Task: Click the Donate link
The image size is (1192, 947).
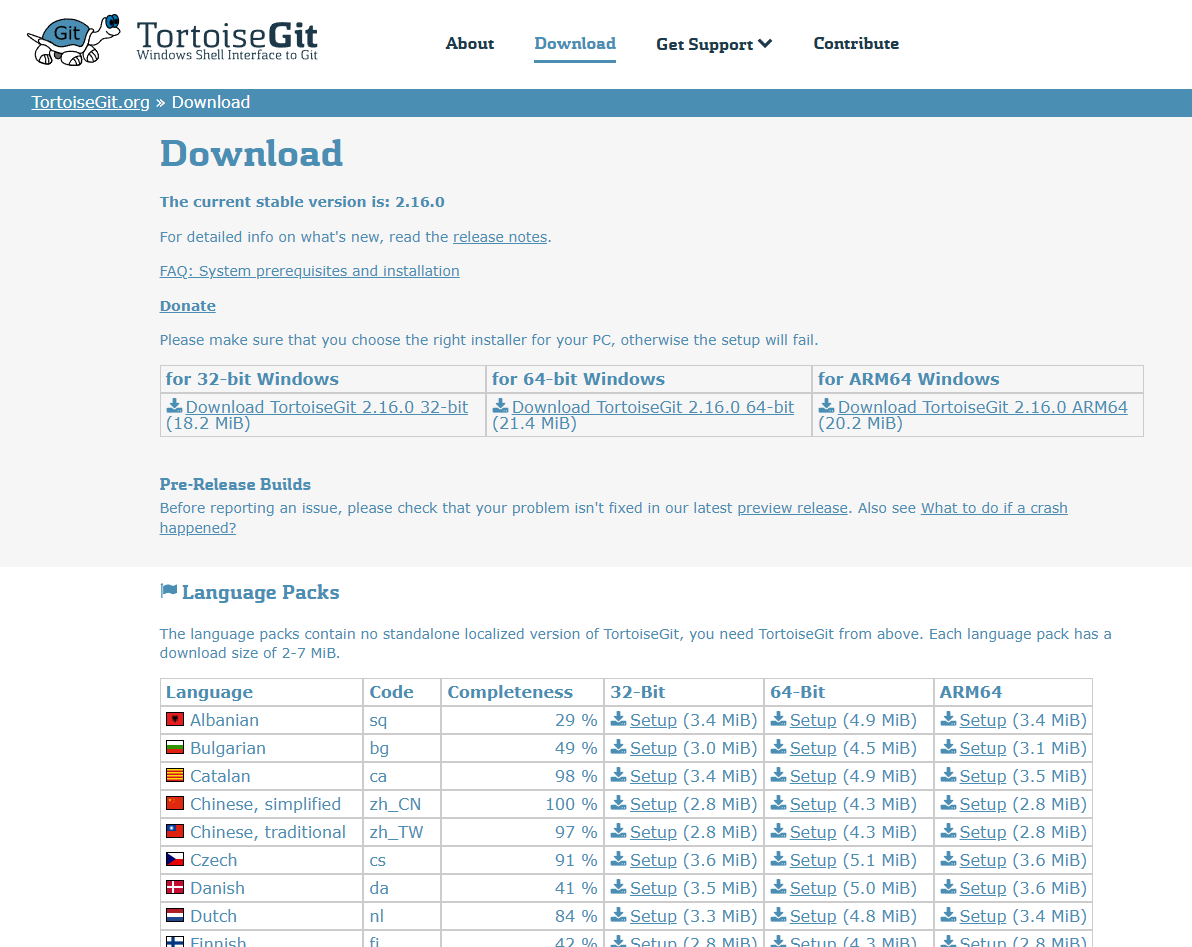Action: click(x=188, y=306)
